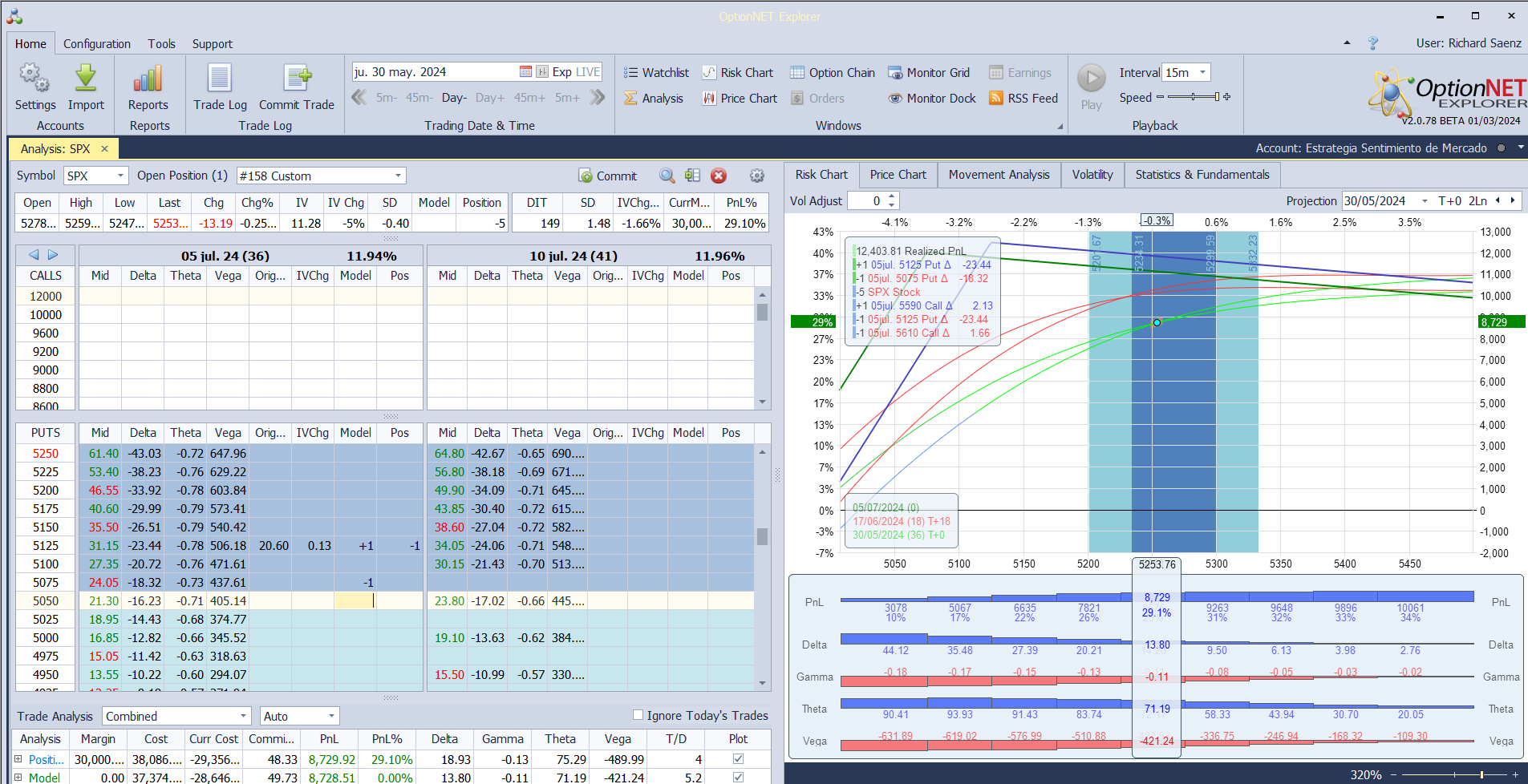Click the help question mark icon
This screenshot has width=1528, height=784.
click(1373, 43)
